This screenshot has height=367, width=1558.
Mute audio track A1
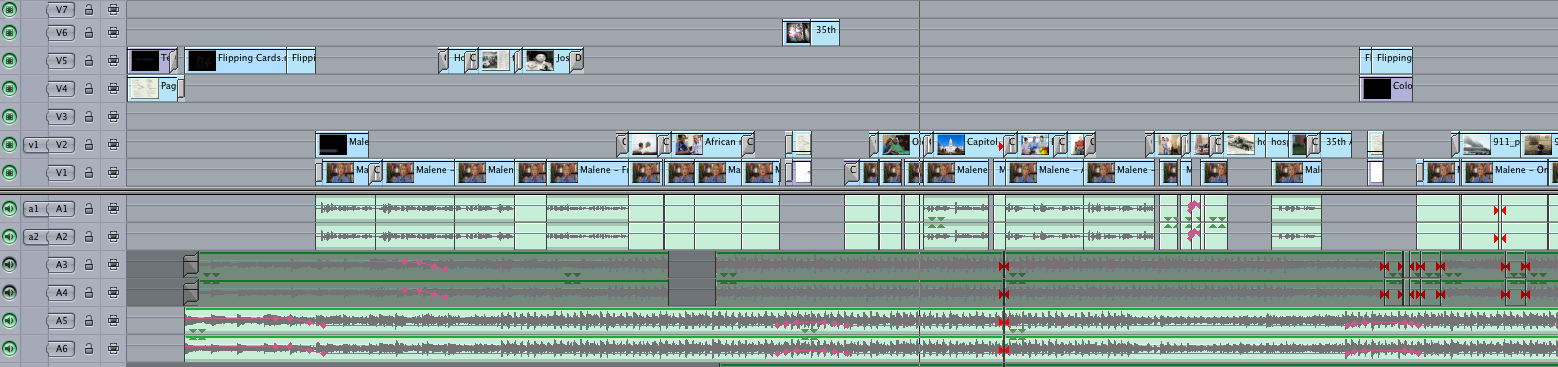point(10,209)
